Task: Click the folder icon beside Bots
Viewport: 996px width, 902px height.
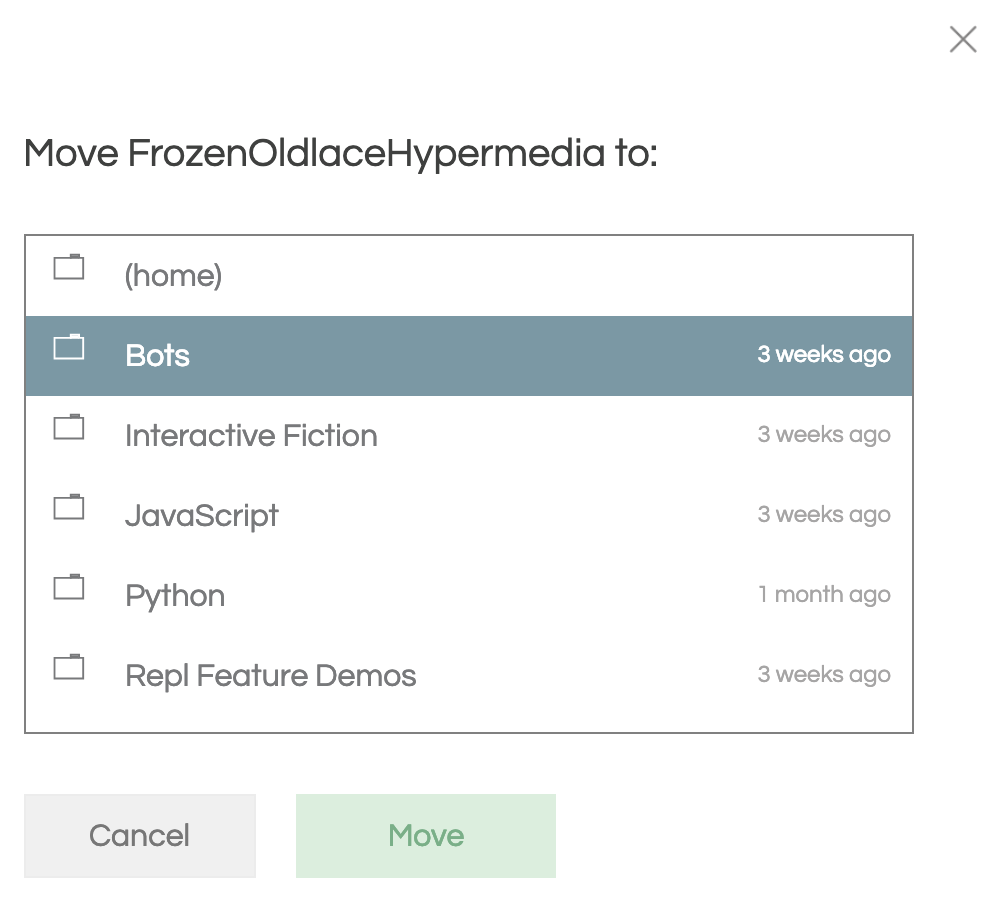Action: (x=69, y=347)
